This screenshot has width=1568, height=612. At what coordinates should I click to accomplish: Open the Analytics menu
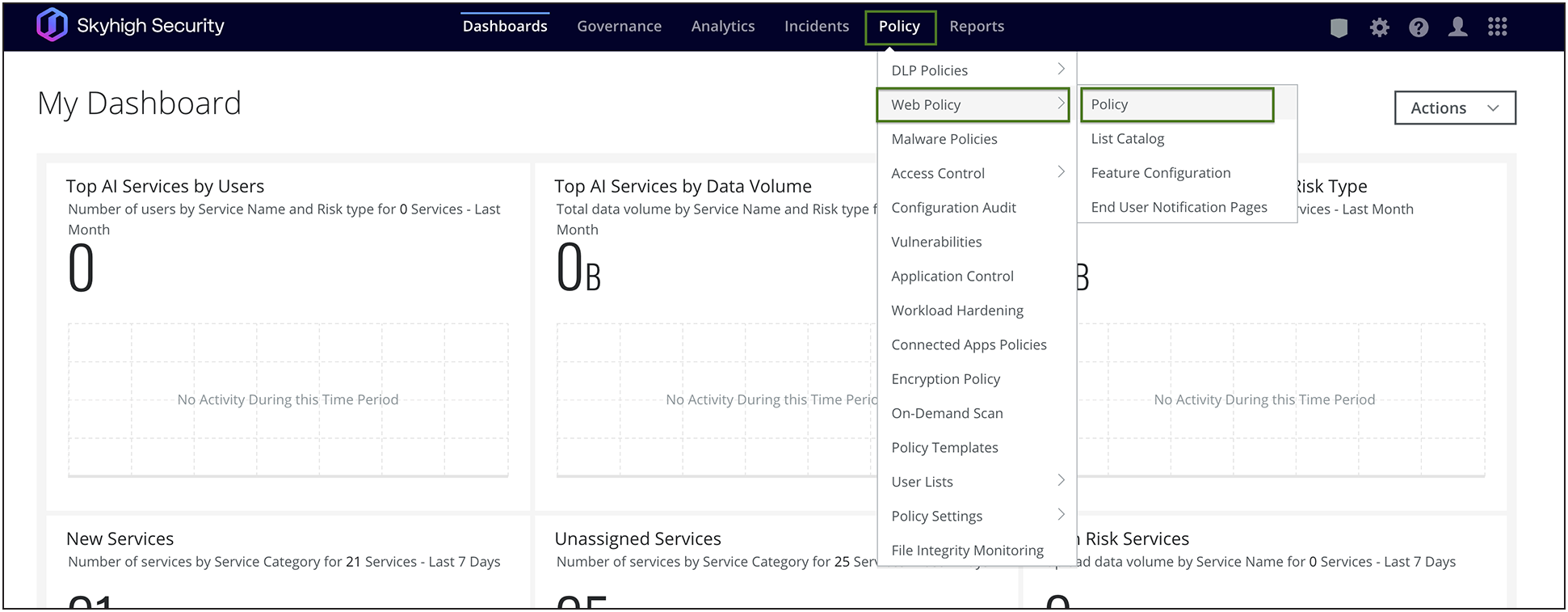click(723, 27)
